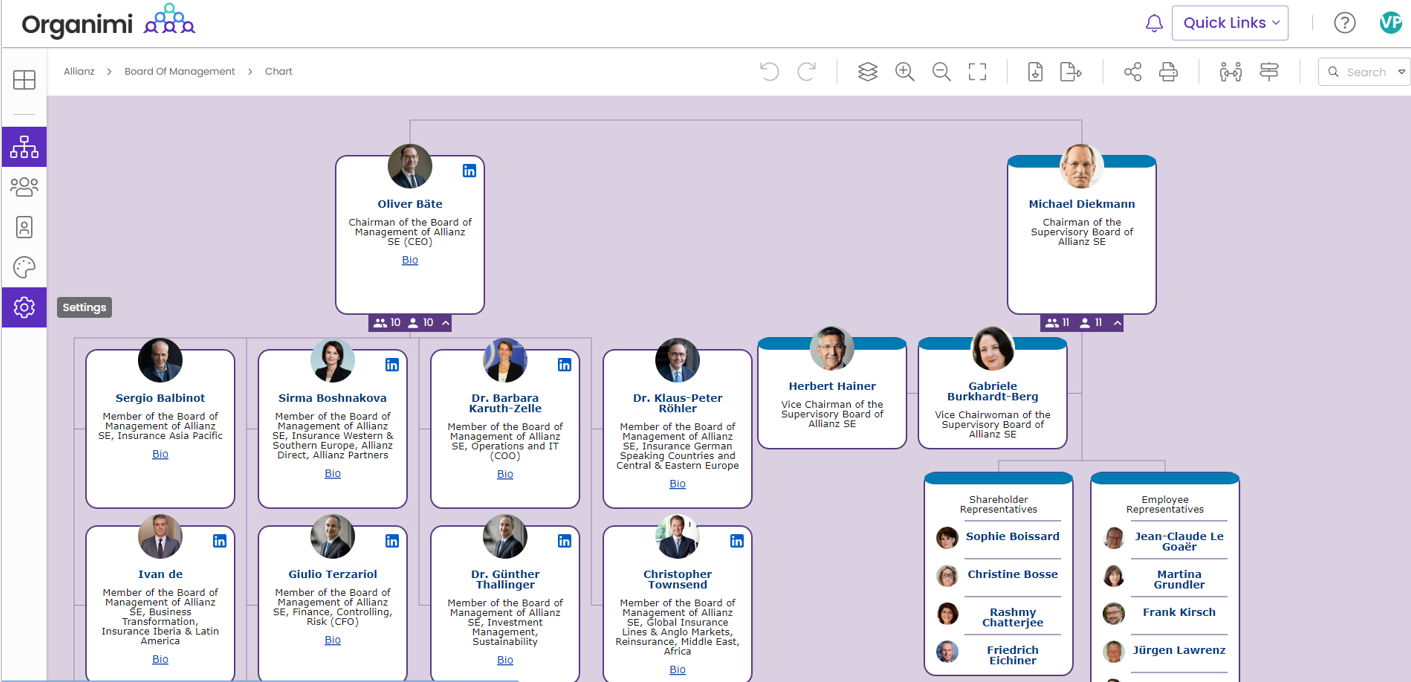Open the Settings gear icon in sidebar
This screenshot has height=682, width=1411.
24,307
